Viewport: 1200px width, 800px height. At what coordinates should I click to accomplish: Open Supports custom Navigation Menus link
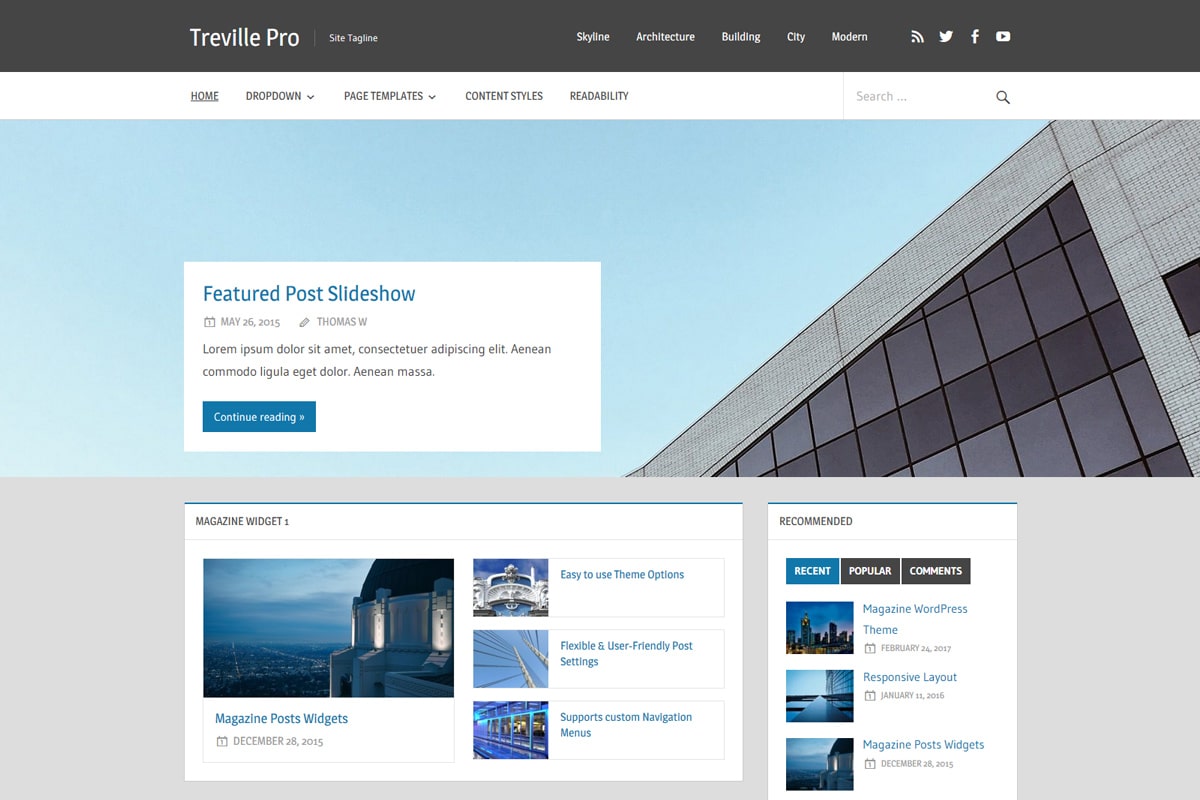[x=626, y=725]
